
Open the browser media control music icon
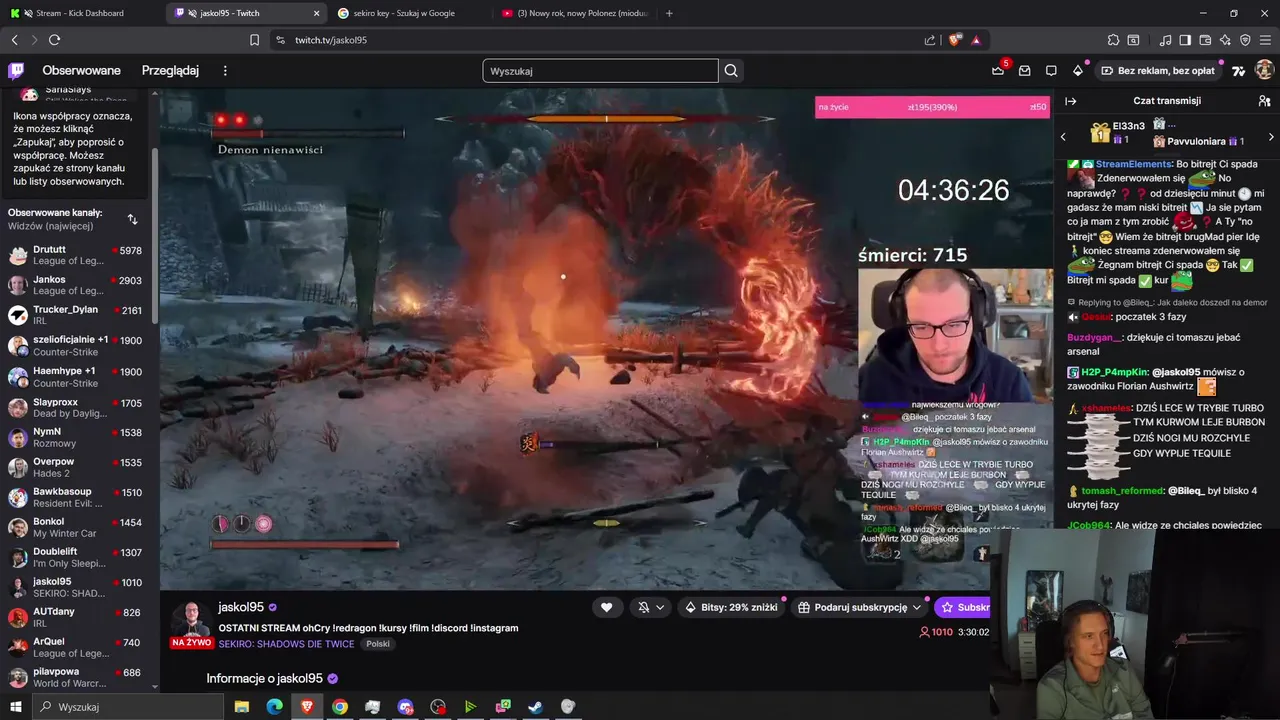pyautogui.click(x=1165, y=40)
